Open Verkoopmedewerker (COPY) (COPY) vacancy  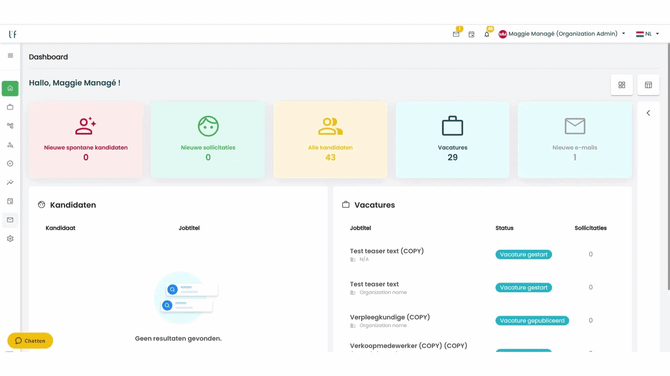(408, 346)
